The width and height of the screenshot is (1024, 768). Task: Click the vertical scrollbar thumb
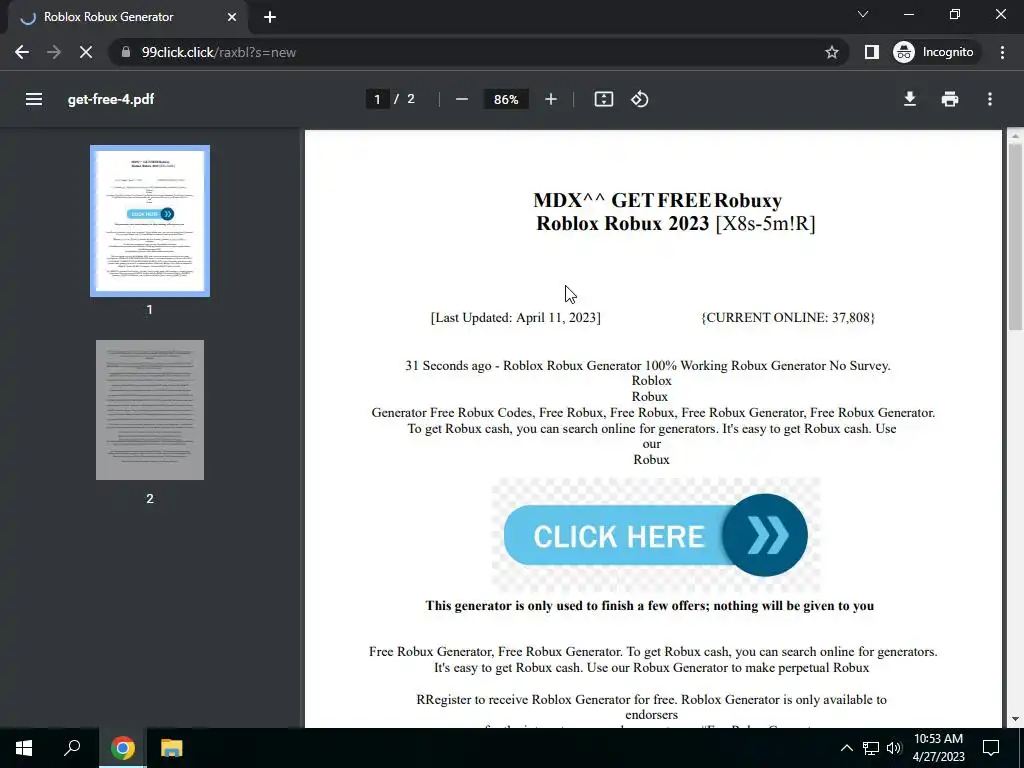pos(1014,236)
